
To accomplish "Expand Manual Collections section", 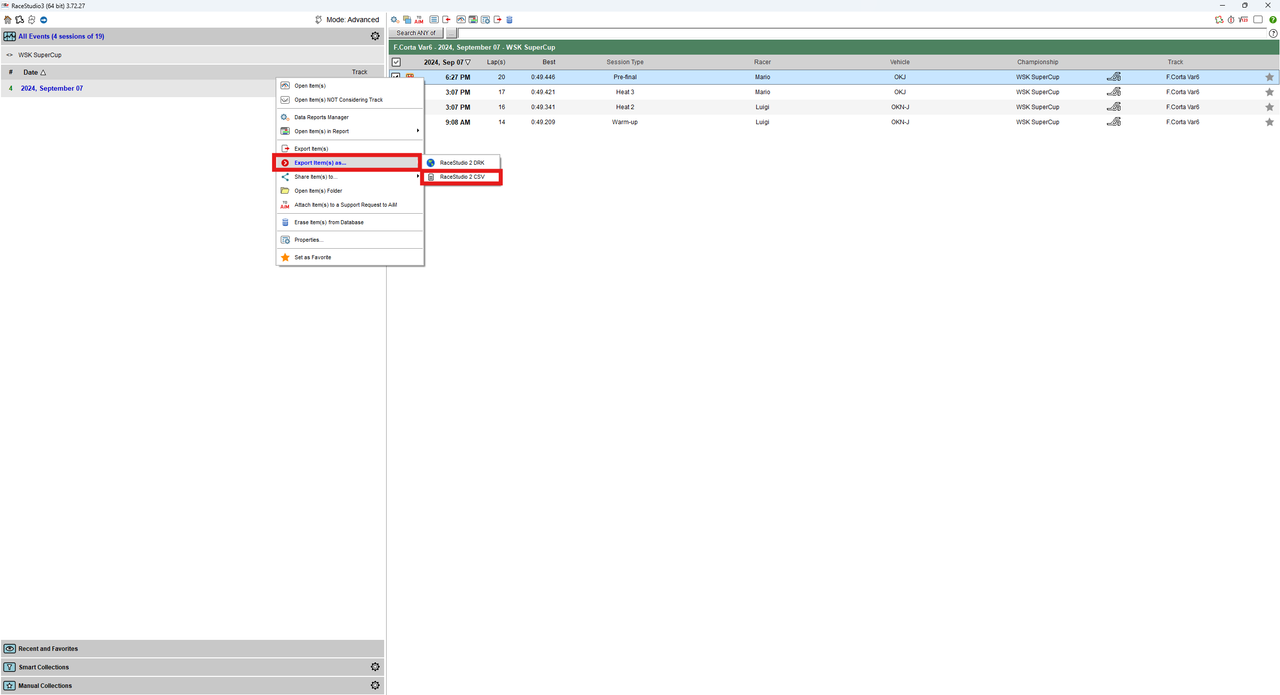I will pos(192,686).
